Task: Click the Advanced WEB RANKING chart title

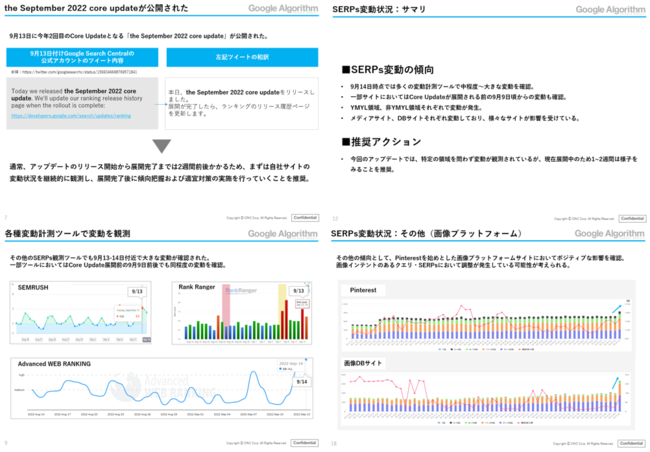Action: (x=54, y=364)
